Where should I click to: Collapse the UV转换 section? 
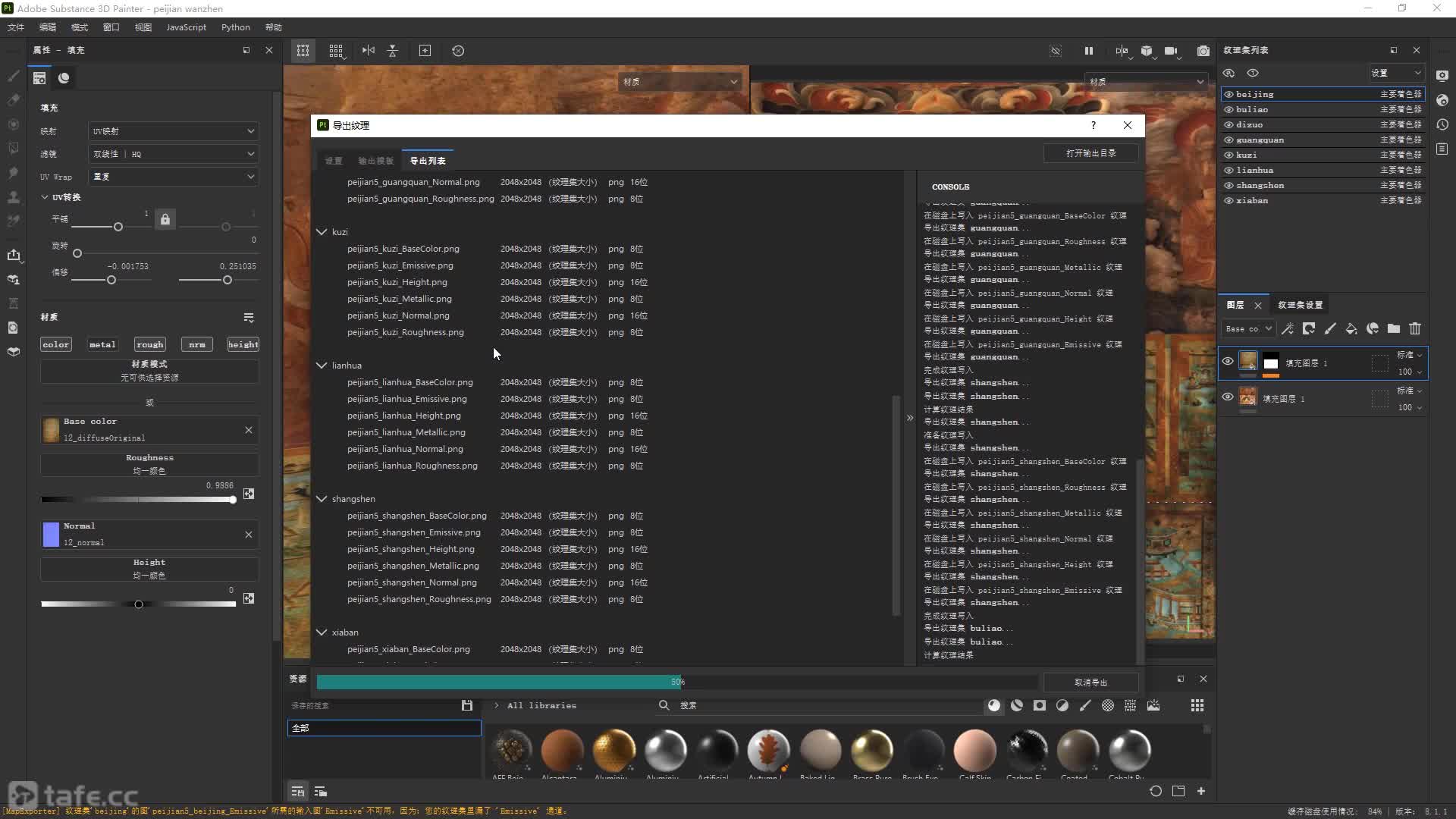(x=45, y=197)
